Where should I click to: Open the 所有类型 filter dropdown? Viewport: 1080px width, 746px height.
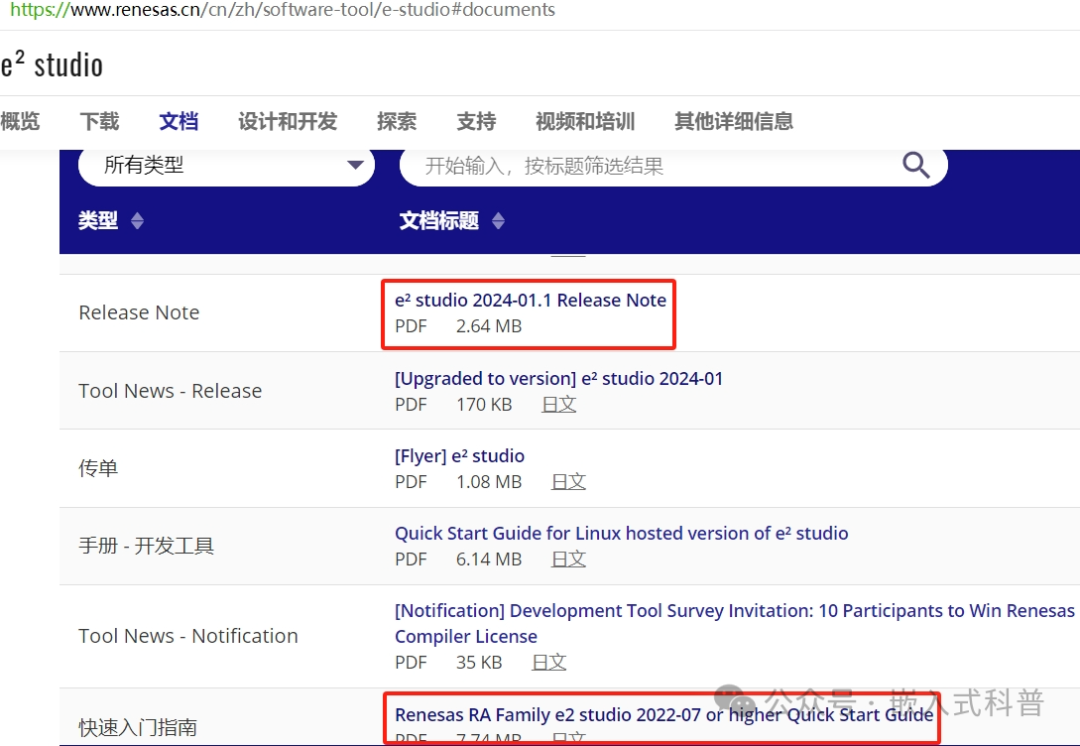(x=226, y=165)
